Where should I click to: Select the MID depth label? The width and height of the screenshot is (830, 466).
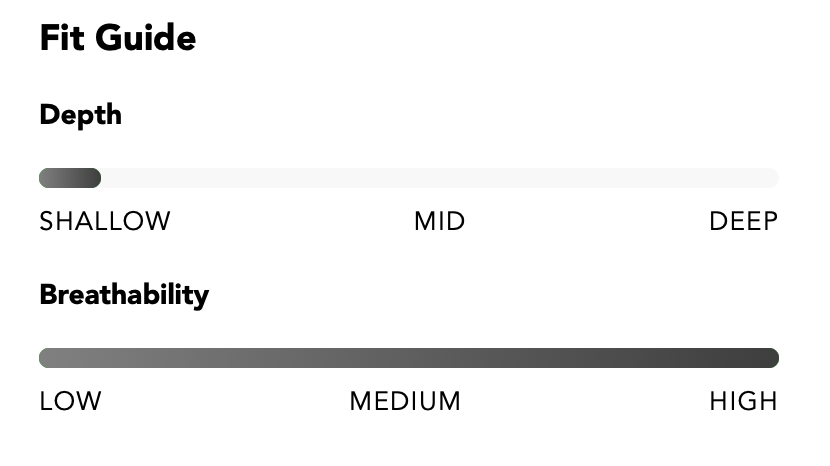tap(439, 221)
